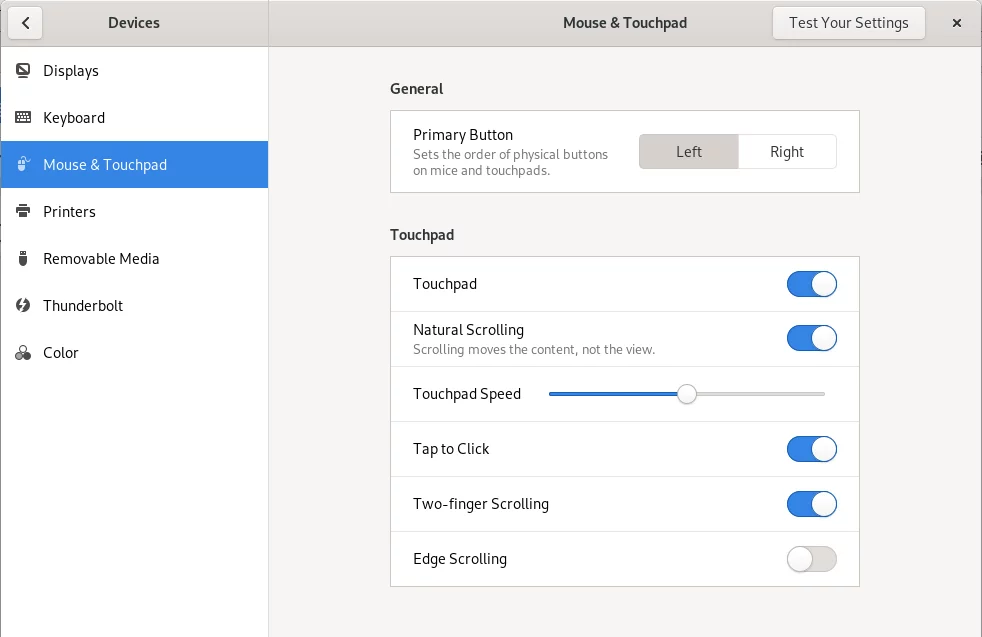Click the Displays monitor icon
The width and height of the screenshot is (982, 637).
pos(23,70)
